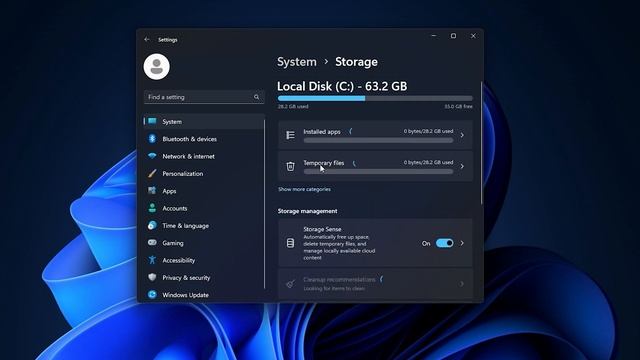
Task: Click the Installed apps usage bar
Action: [x=378, y=140]
